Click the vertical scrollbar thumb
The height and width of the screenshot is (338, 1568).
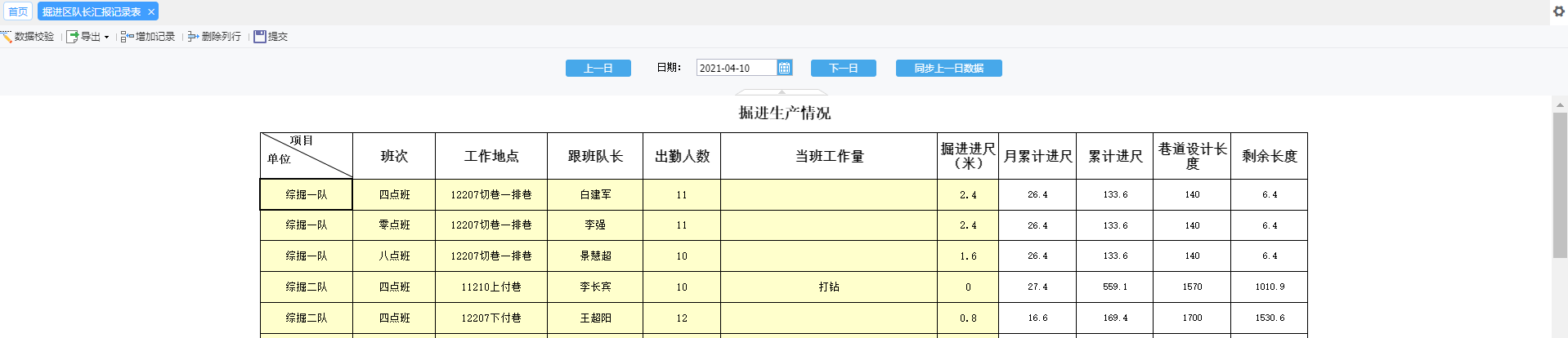(x=1560, y=186)
